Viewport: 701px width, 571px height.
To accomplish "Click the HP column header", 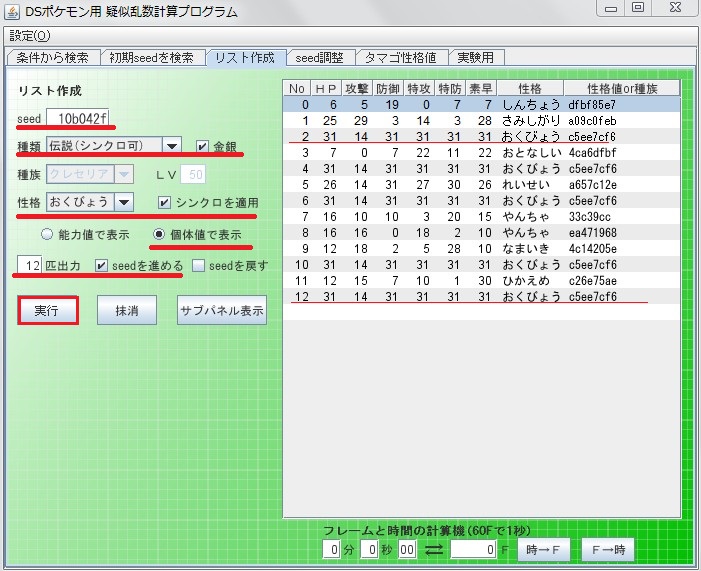I will pyautogui.click(x=326, y=89).
